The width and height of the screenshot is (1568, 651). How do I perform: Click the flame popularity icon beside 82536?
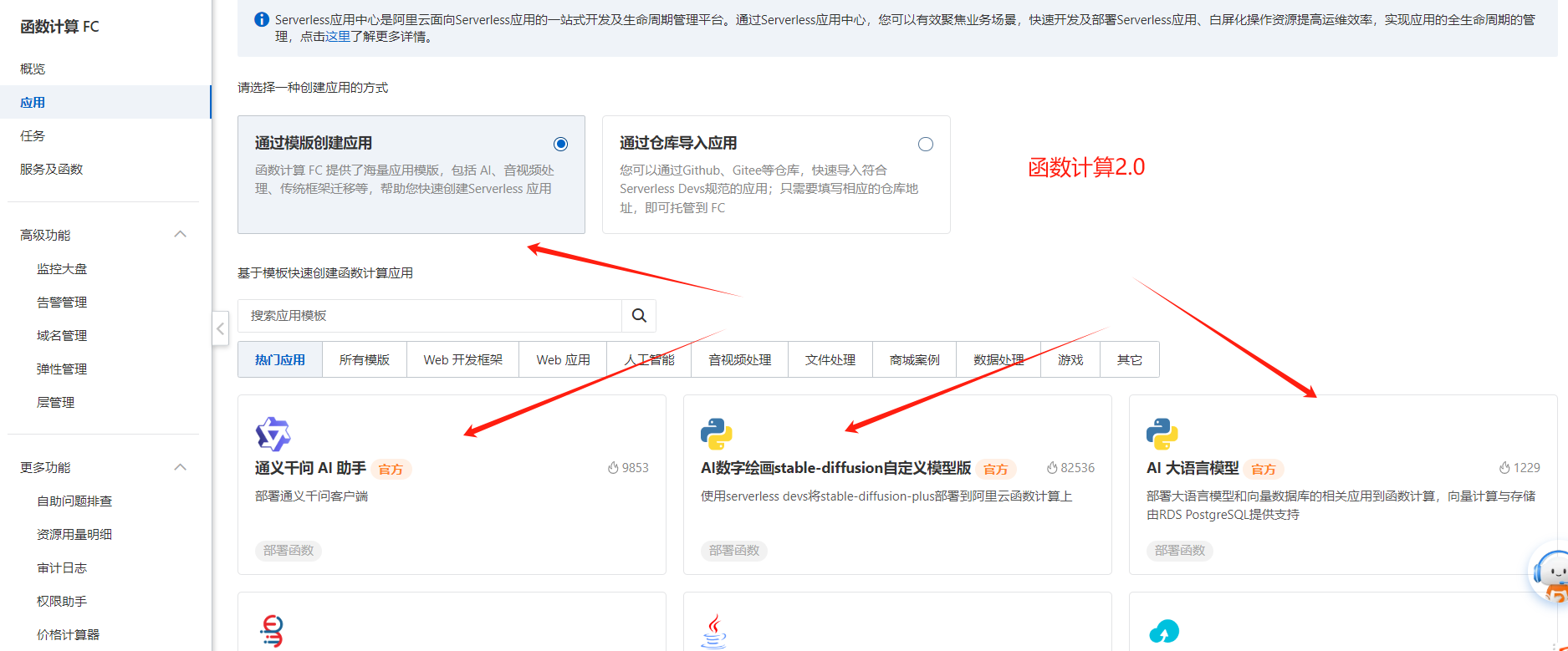tap(1052, 468)
